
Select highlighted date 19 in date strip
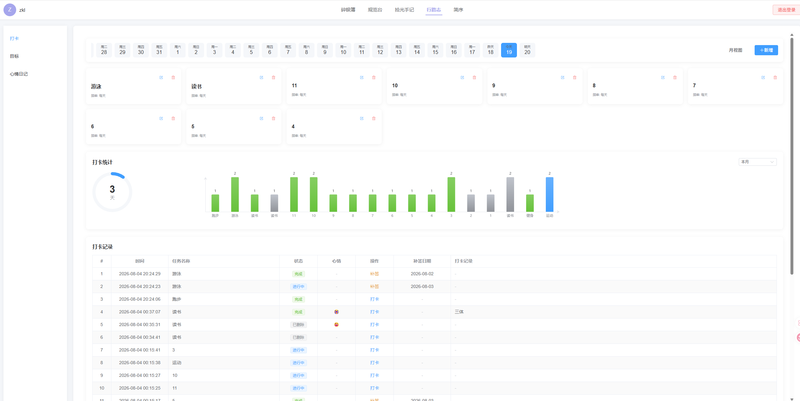coord(509,50)
